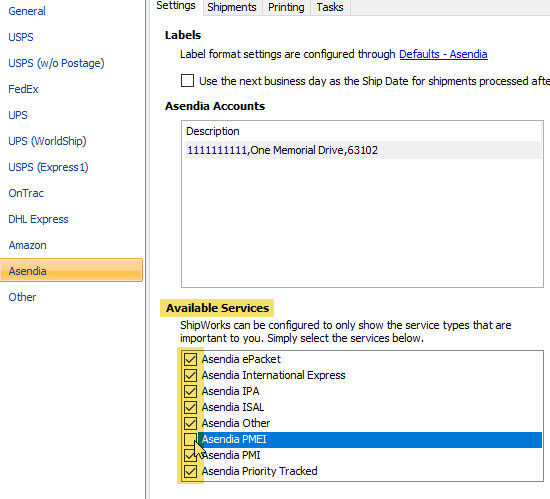Open Amazon provider settings

[x=27, y=245]
